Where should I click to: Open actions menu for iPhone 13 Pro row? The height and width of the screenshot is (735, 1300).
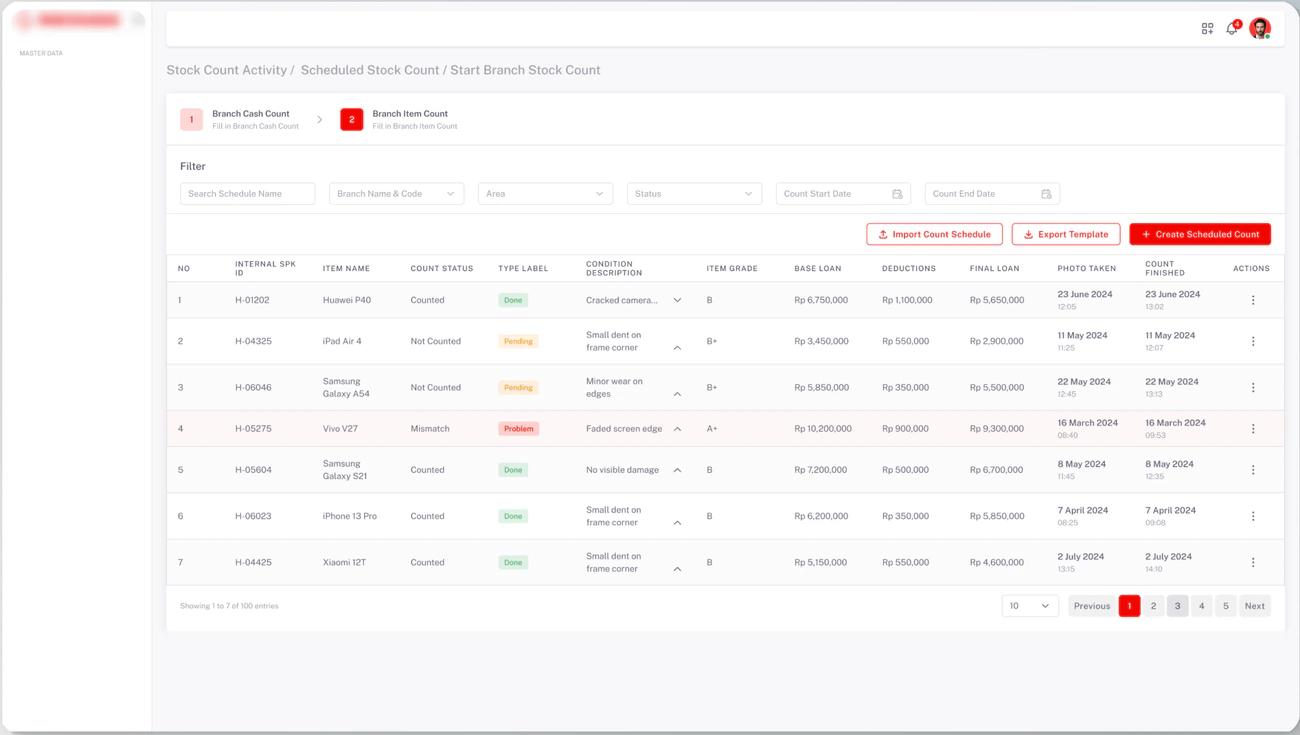[1253, 516]
